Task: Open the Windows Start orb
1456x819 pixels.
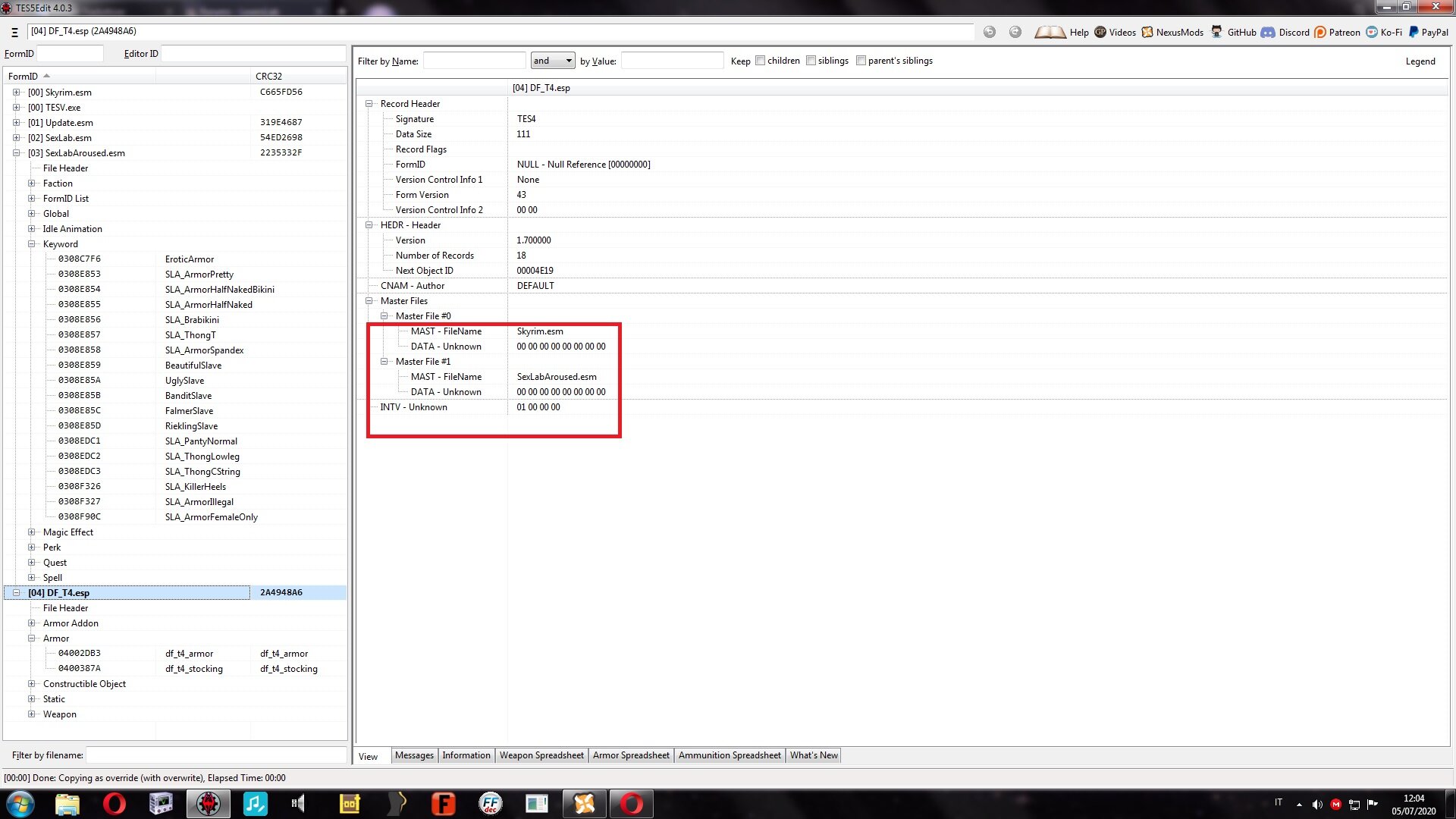Action: tap(20, 804)
